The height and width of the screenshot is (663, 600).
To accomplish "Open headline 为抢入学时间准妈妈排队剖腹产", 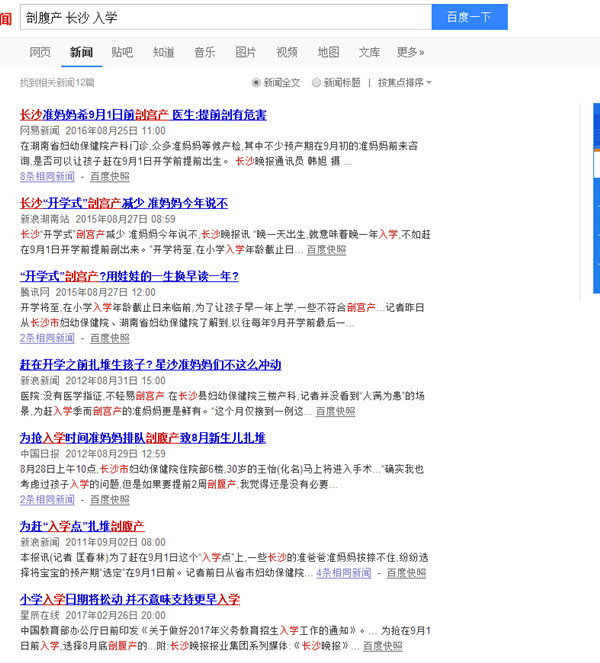I will pyautogui.click(x=143, y=438).
